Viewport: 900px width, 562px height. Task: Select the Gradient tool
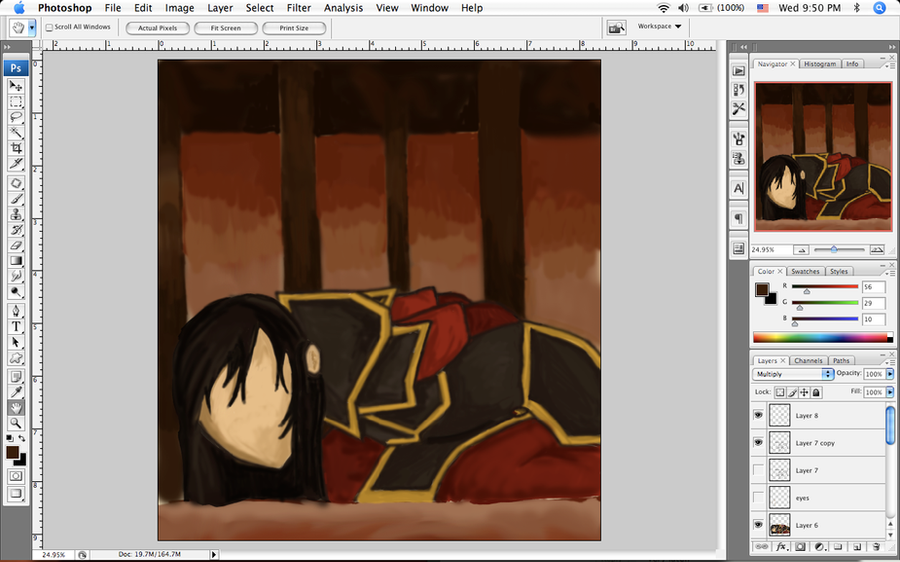pyautogui.click(x=15, y=261)
